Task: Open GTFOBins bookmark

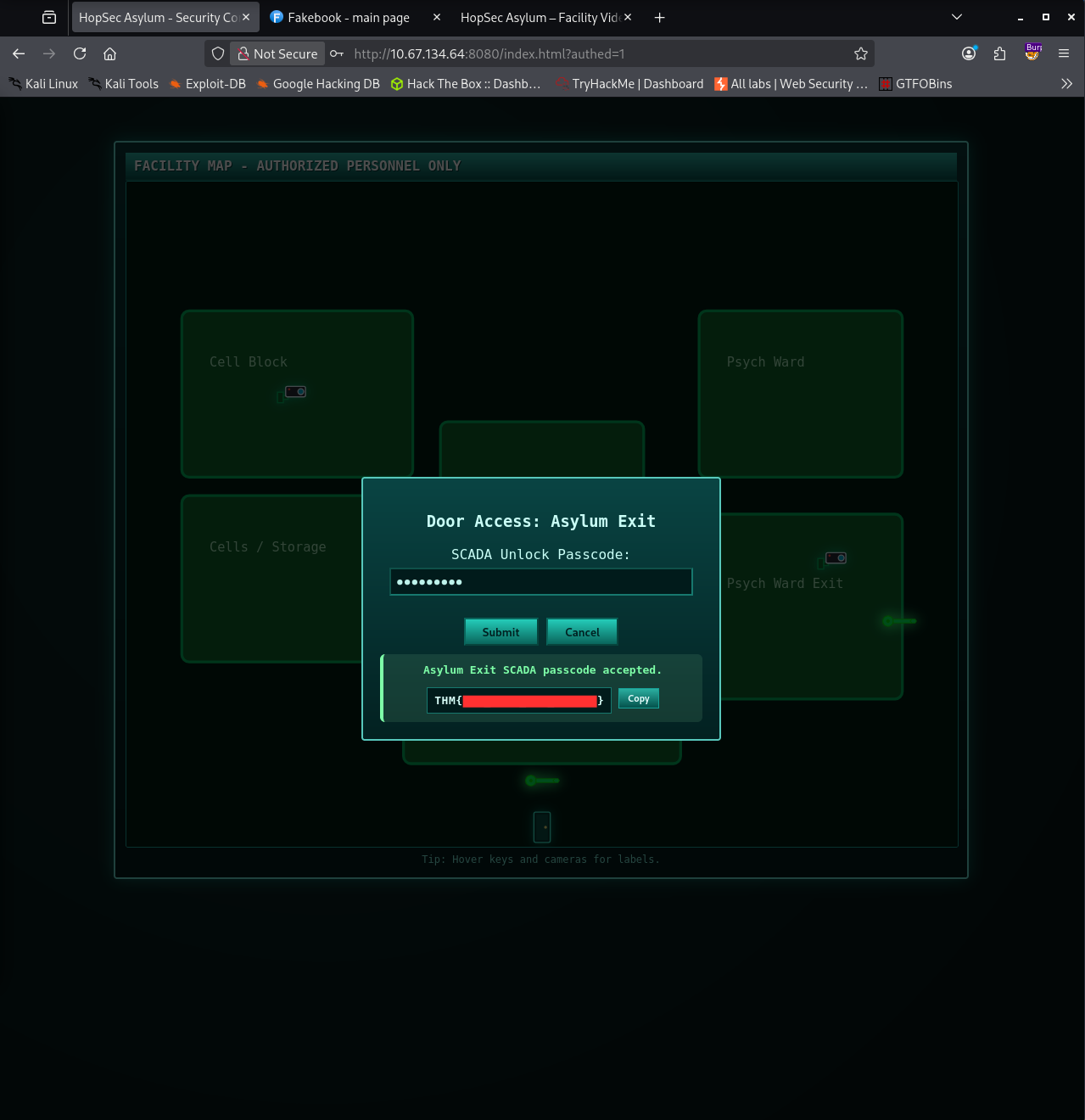Action: (915, 84)
